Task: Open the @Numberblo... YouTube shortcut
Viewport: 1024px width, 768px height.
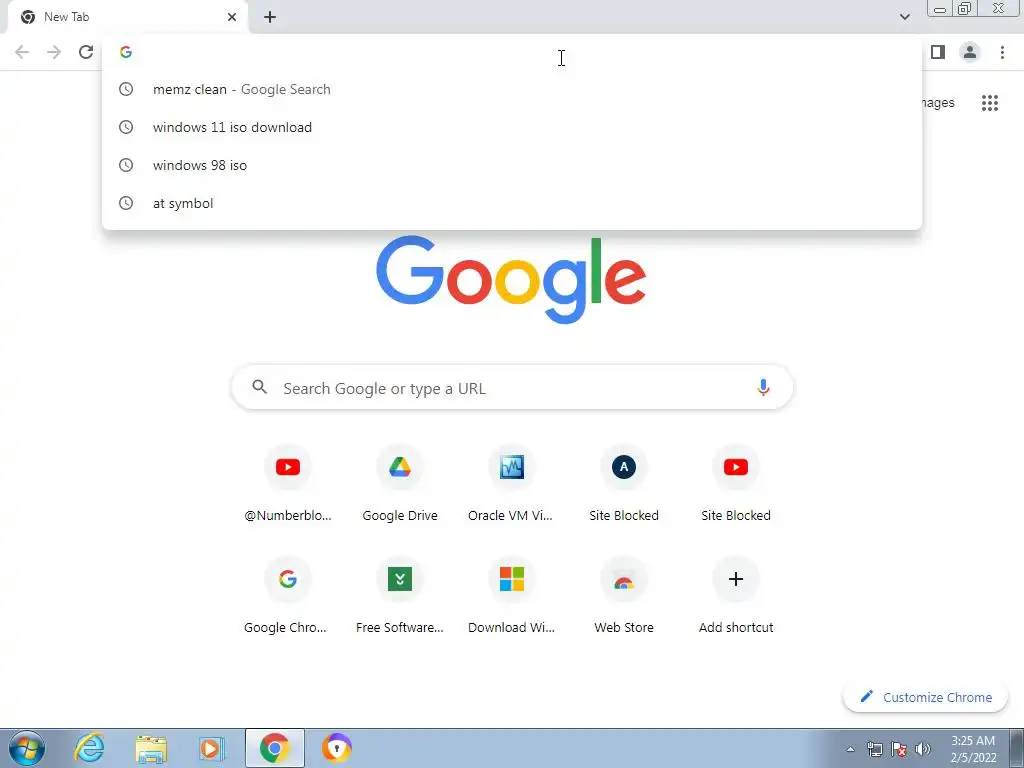Action: pos(288,484)
